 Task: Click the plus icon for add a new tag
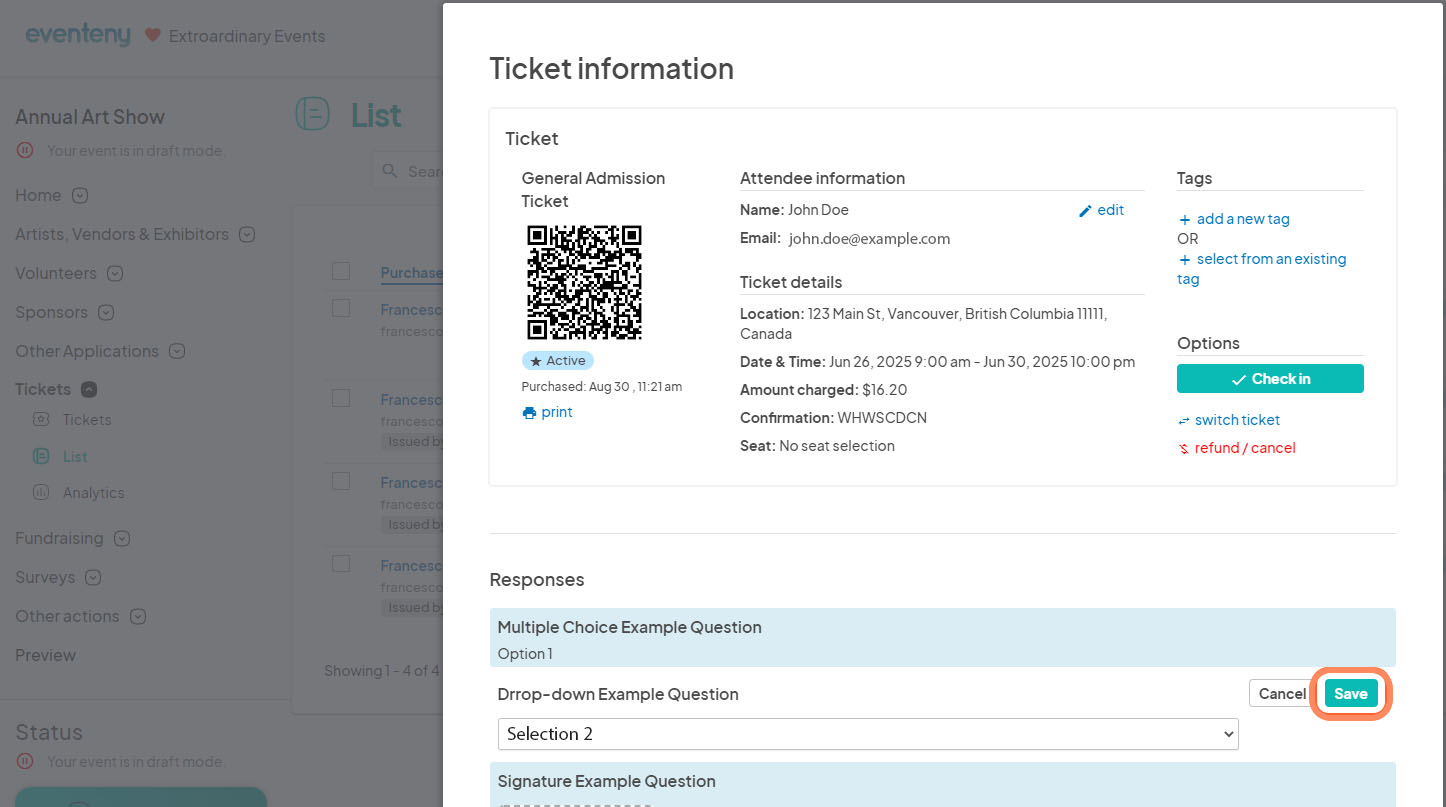(1185, 220)
